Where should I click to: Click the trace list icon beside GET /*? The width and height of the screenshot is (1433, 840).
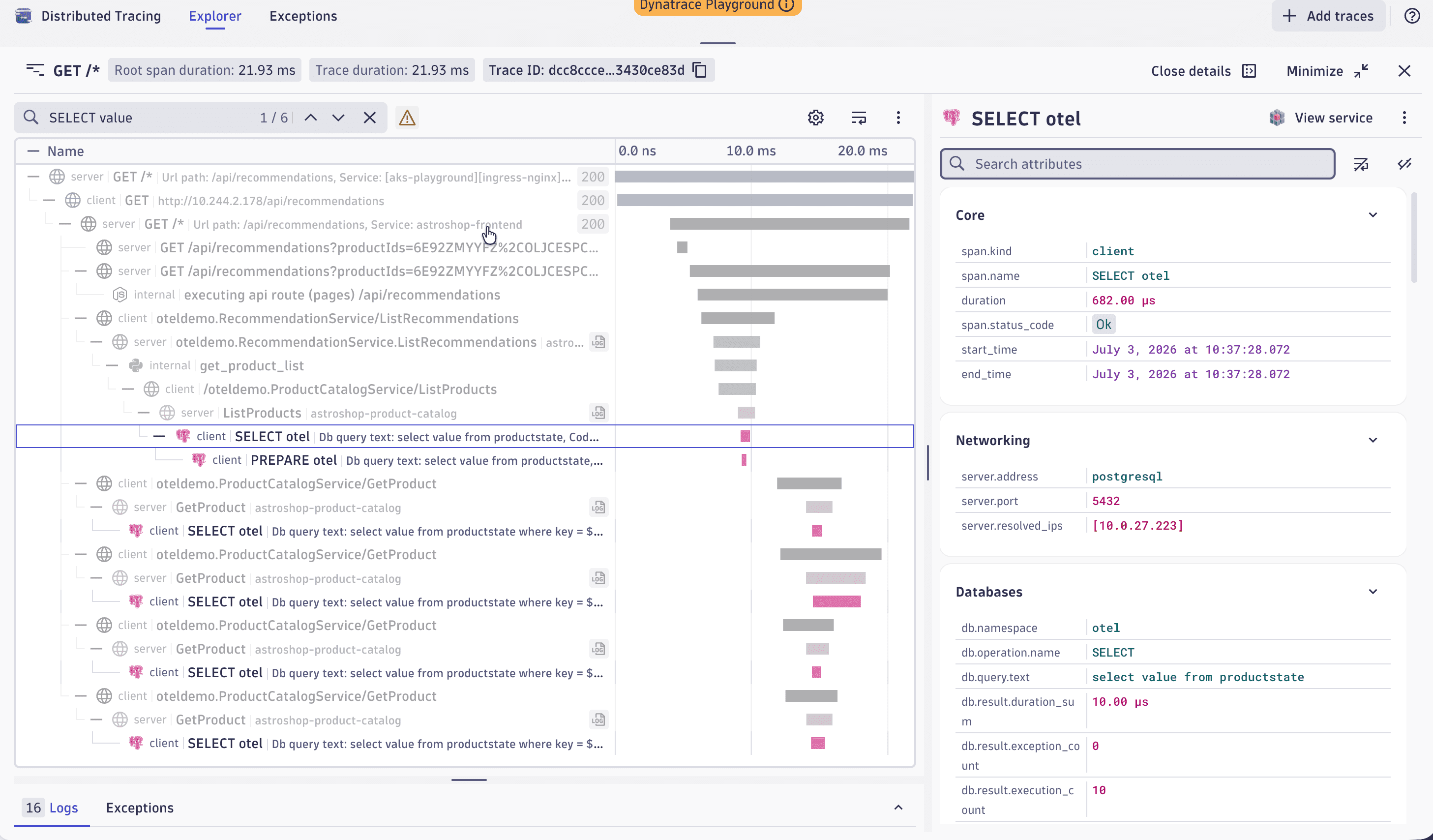tap(35, 70)
